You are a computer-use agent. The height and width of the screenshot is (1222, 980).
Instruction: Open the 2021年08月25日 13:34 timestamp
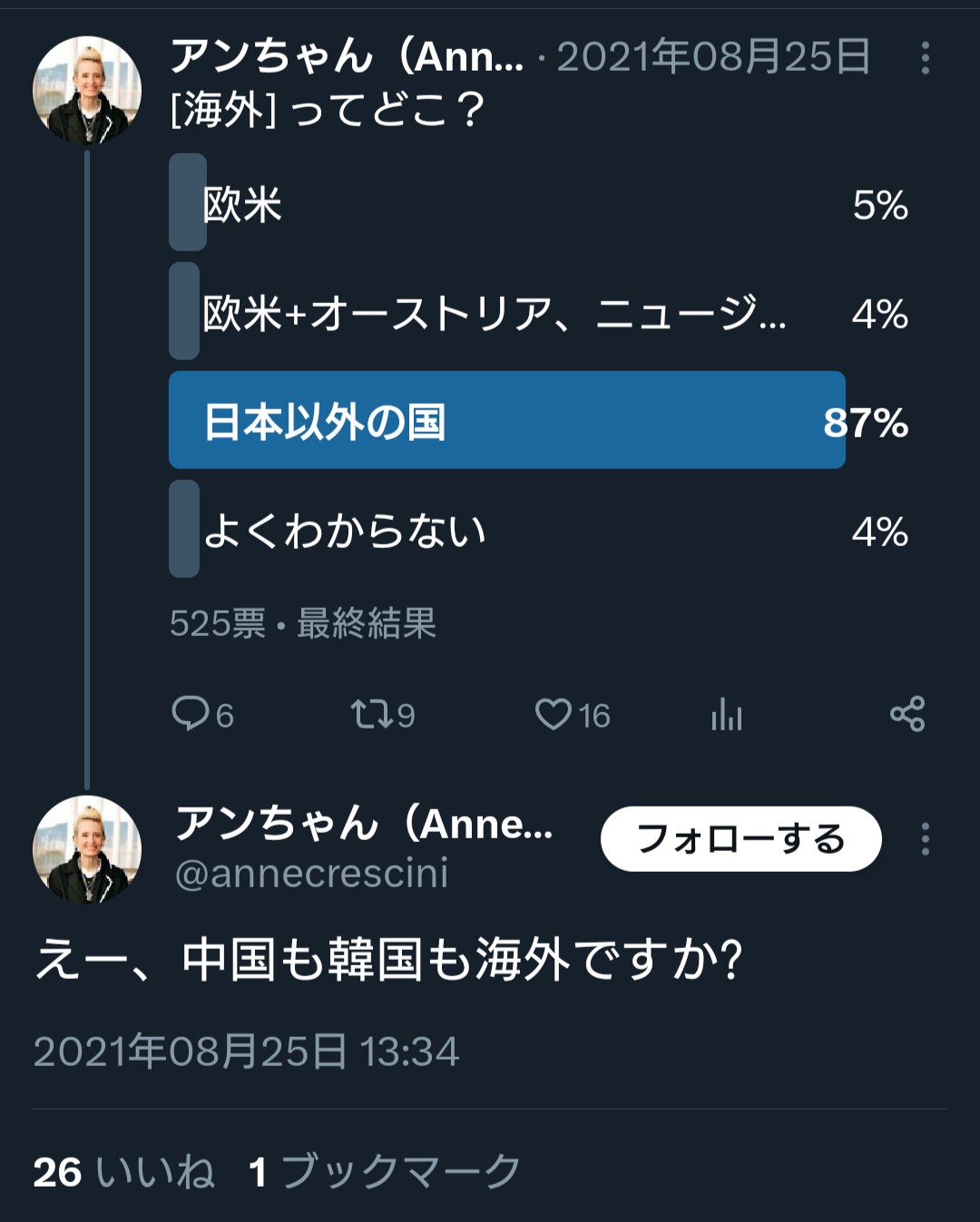[x=246, y=1051]
